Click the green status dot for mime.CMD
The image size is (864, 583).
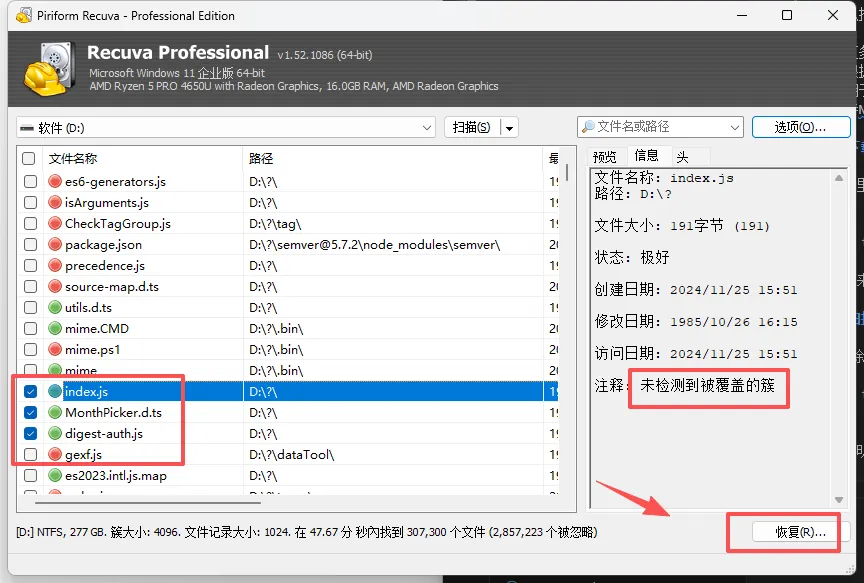pos(55,328)
